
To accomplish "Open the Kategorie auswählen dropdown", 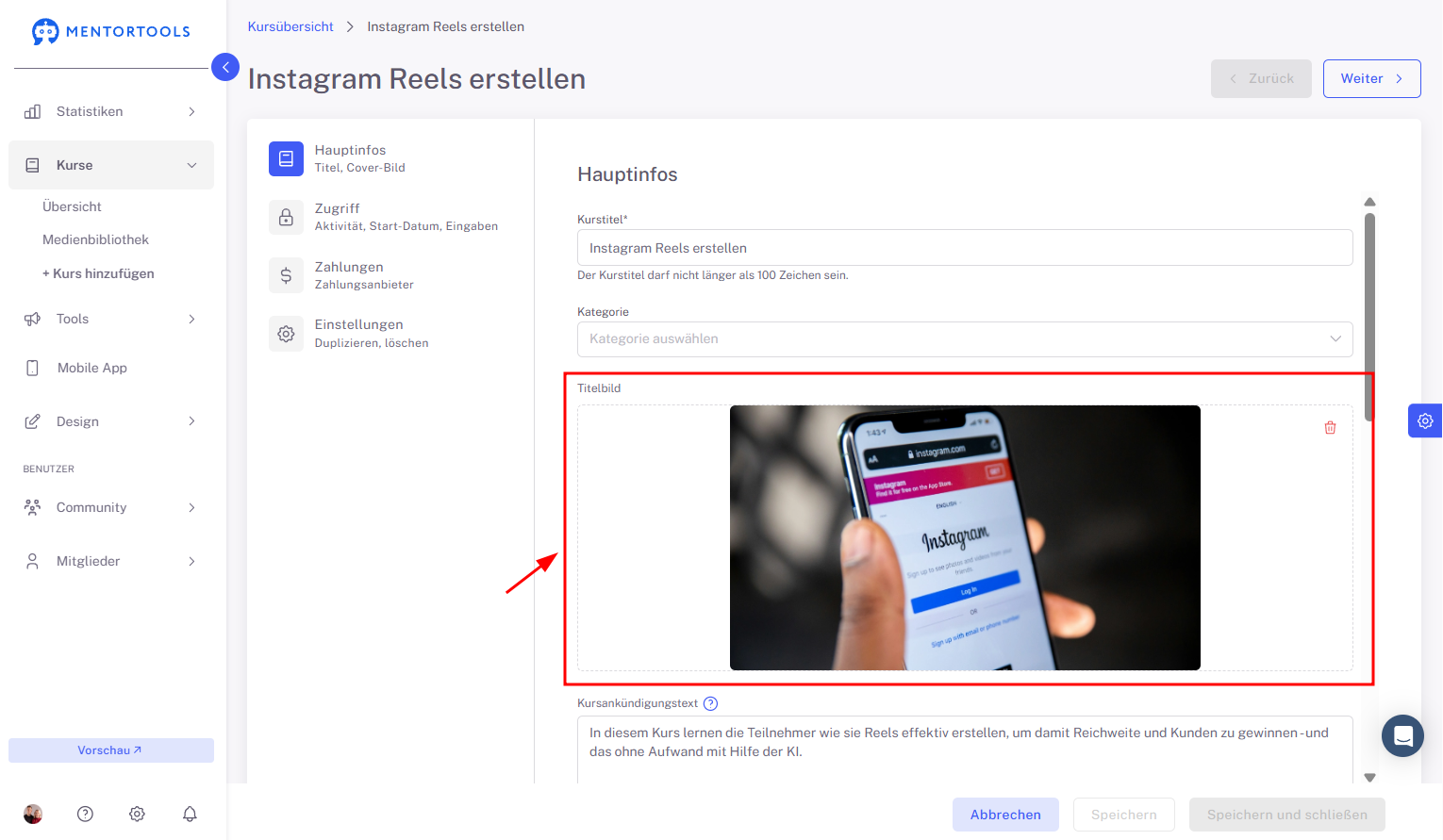I will [x=965, y=339].
